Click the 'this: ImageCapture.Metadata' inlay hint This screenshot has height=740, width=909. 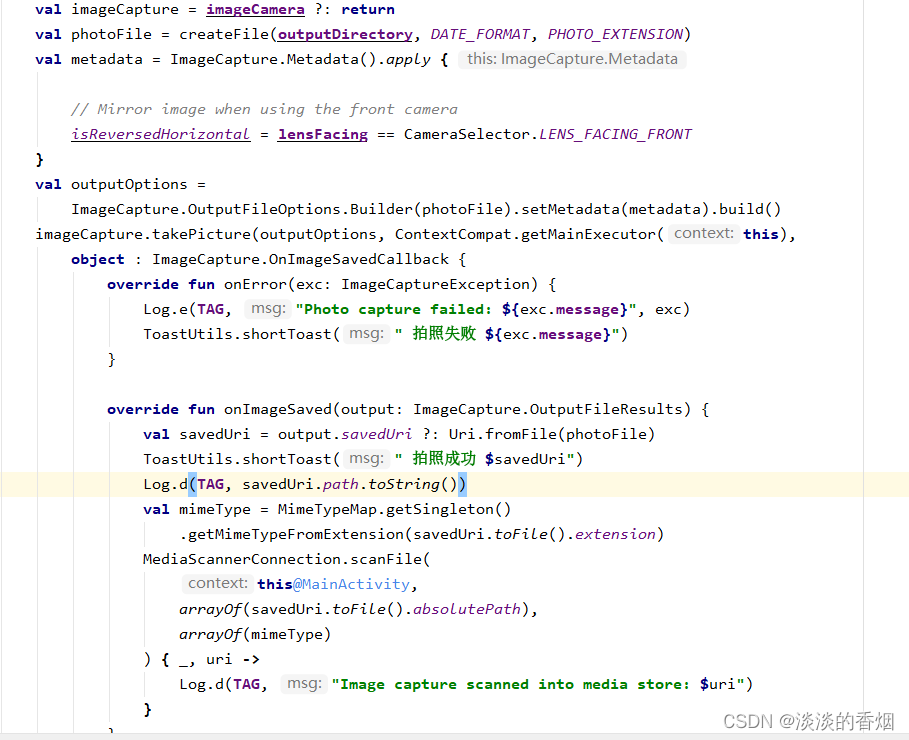(x=572, y=59)
